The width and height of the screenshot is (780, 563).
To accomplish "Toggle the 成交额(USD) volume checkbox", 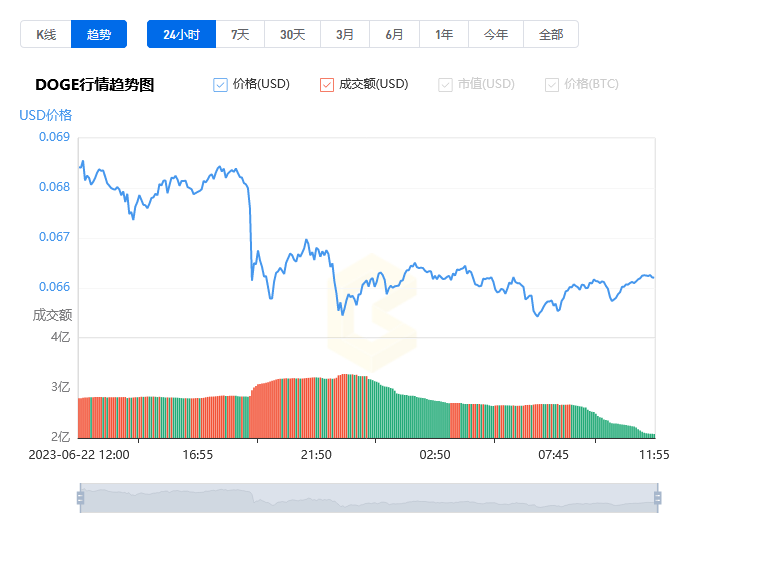I will pyautogui.click(x=327, y=85).
